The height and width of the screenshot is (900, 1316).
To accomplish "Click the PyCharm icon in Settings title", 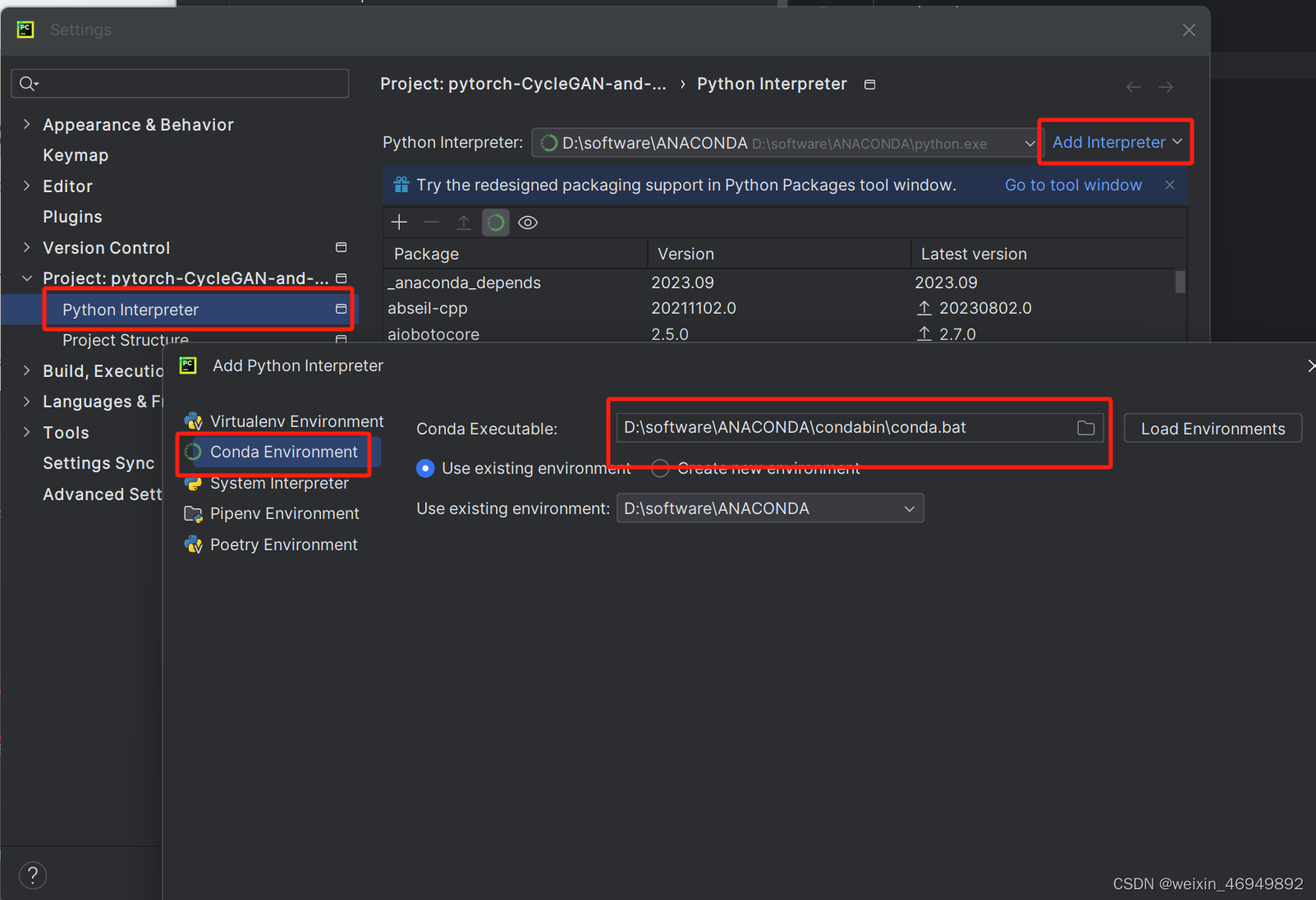I will pos(25,30).
